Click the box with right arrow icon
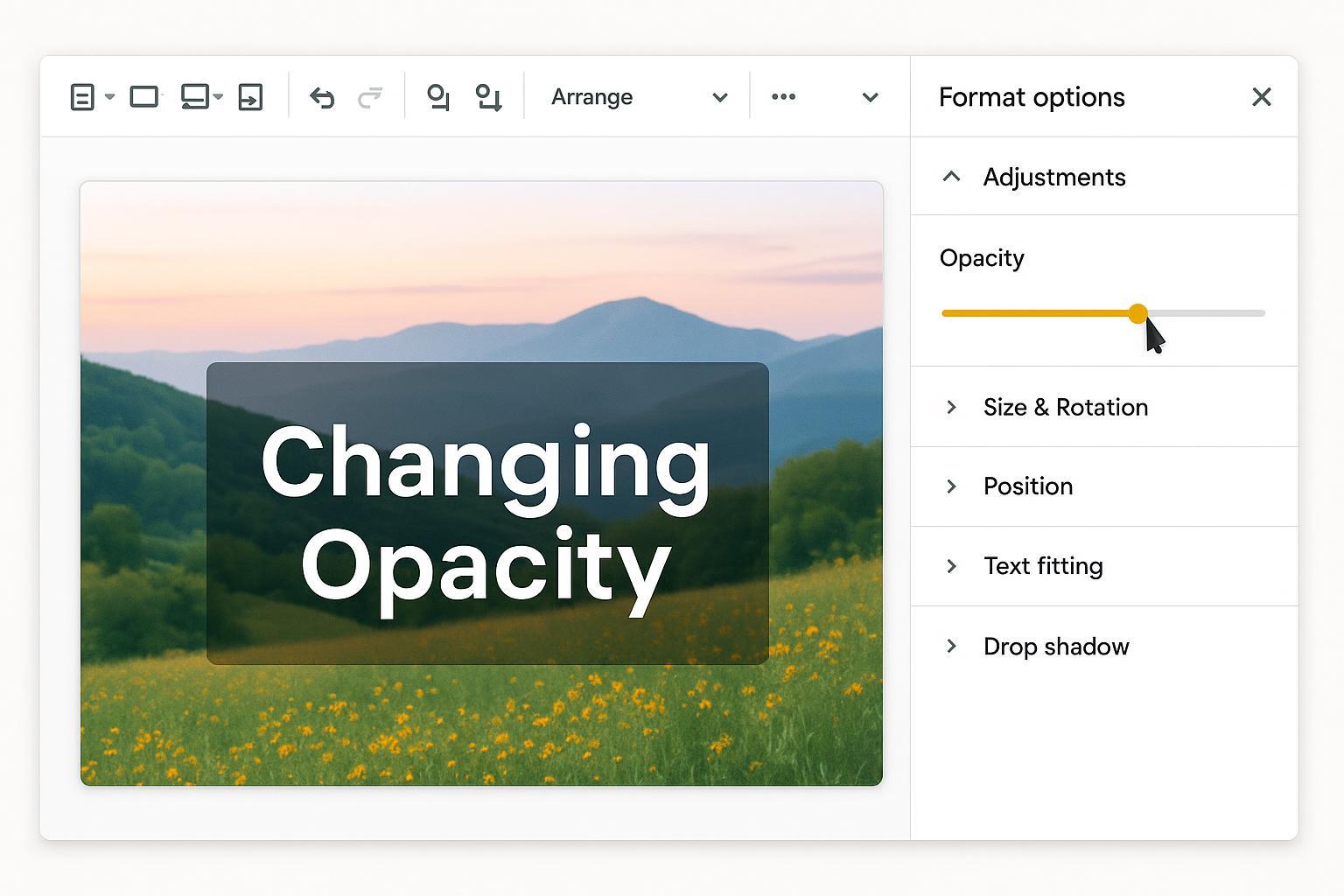This screenshot has height=896, width=1344. tap(251, 97)
